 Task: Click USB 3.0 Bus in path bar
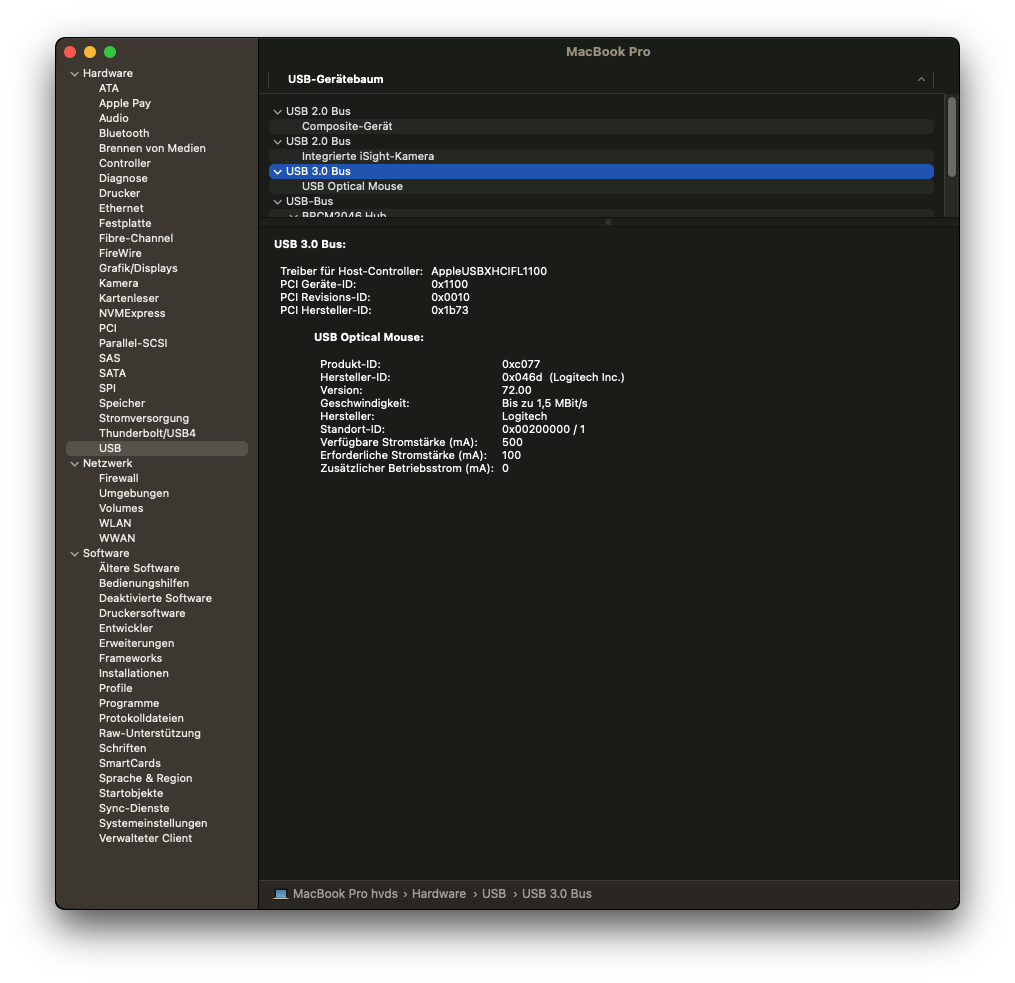point(557,894)
